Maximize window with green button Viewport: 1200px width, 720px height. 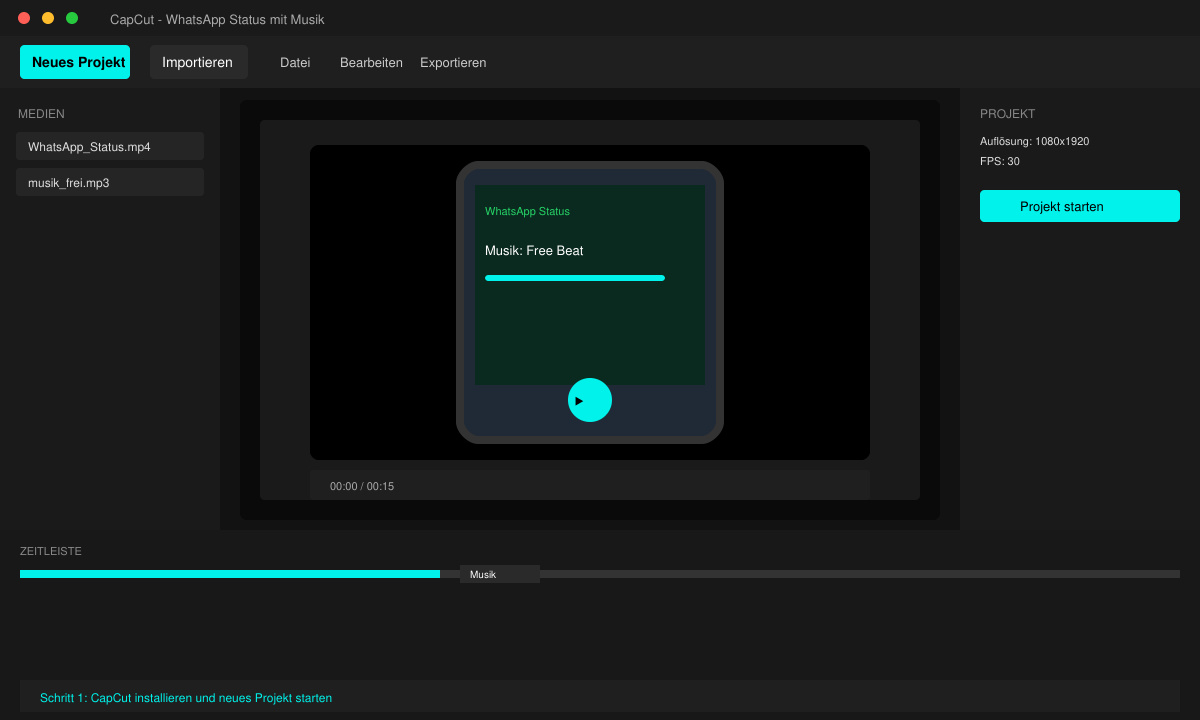[x=72, y=18]
